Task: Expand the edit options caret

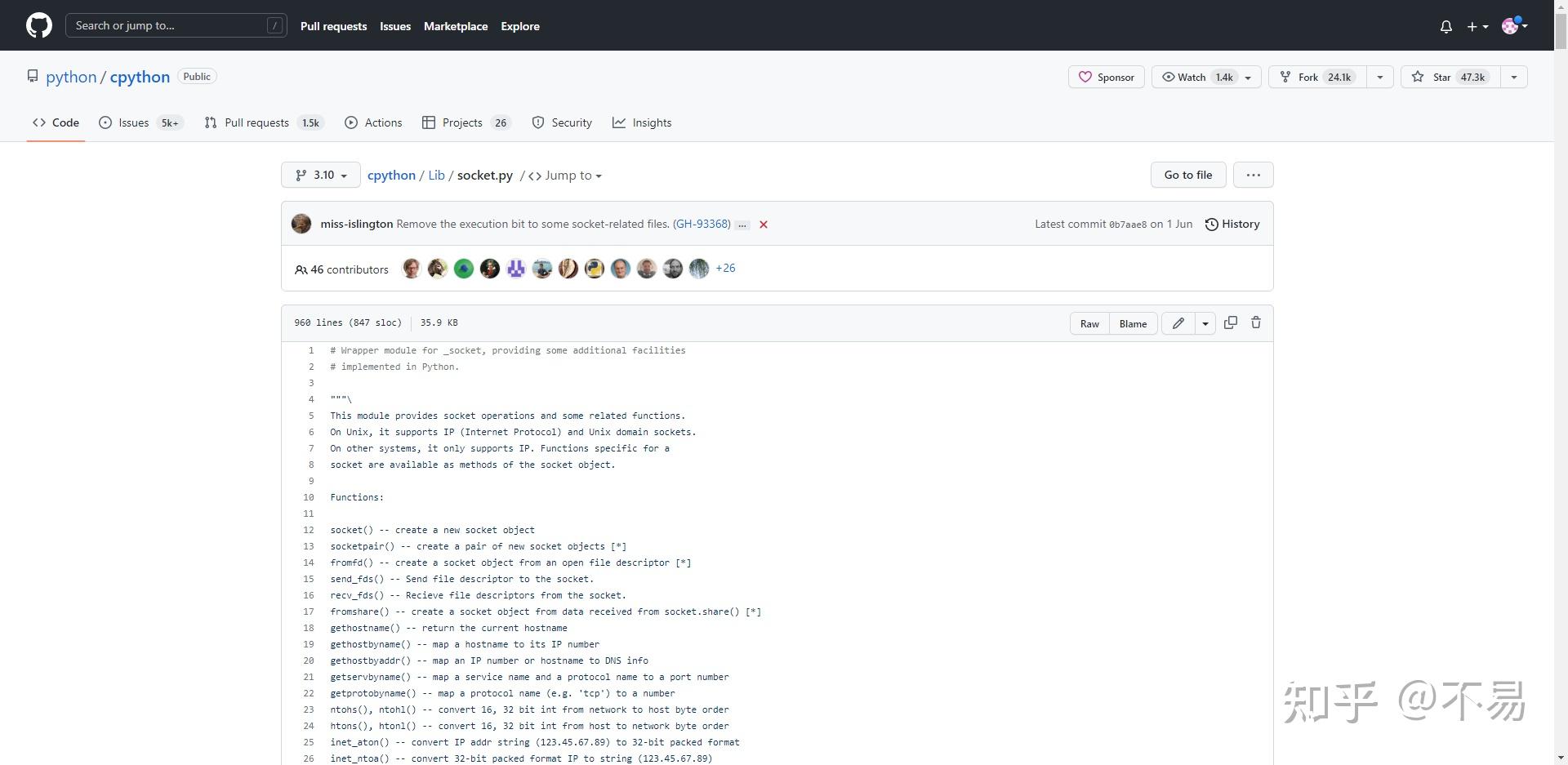Action: click(x=1205, y=323)
